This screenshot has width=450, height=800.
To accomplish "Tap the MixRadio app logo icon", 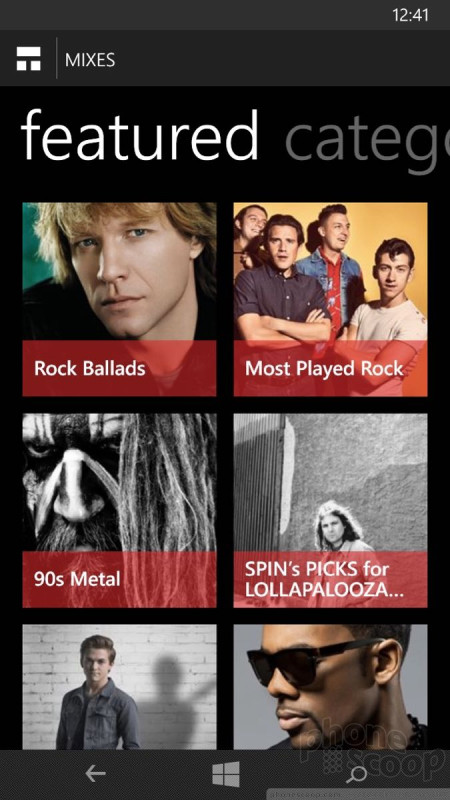I will click(29, 60).
